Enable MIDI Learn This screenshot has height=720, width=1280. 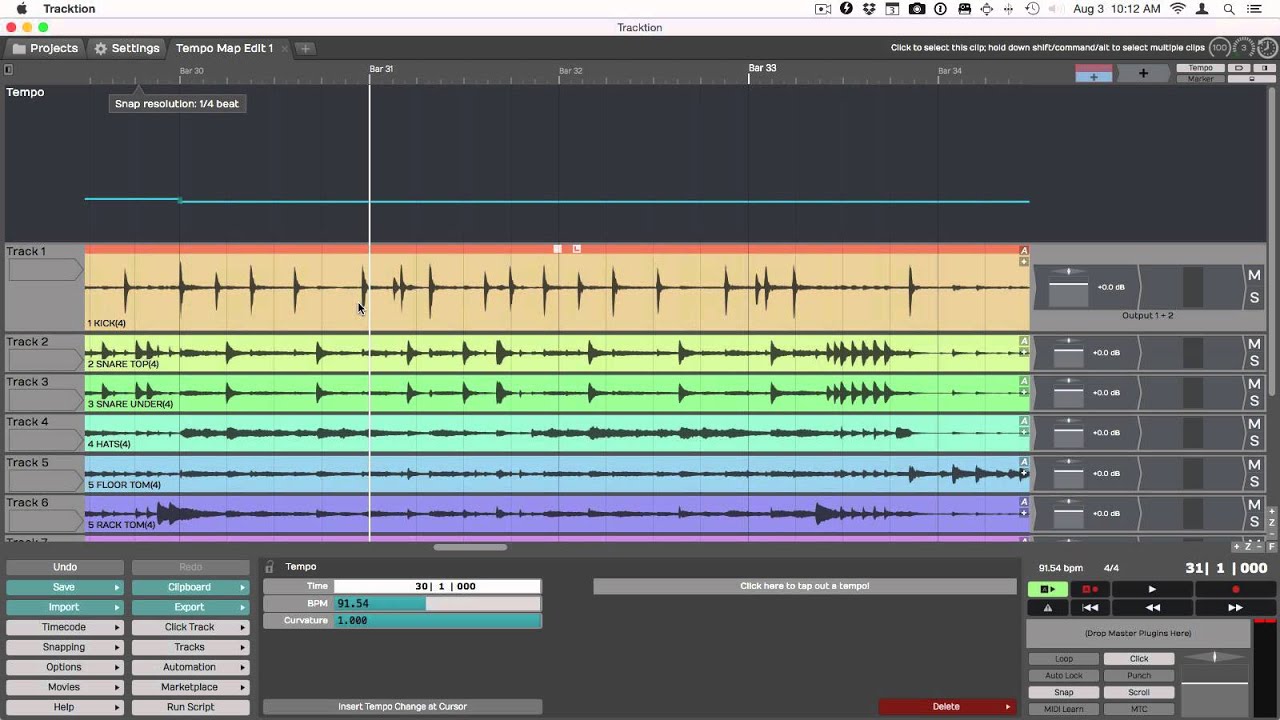click(1064, 709)
